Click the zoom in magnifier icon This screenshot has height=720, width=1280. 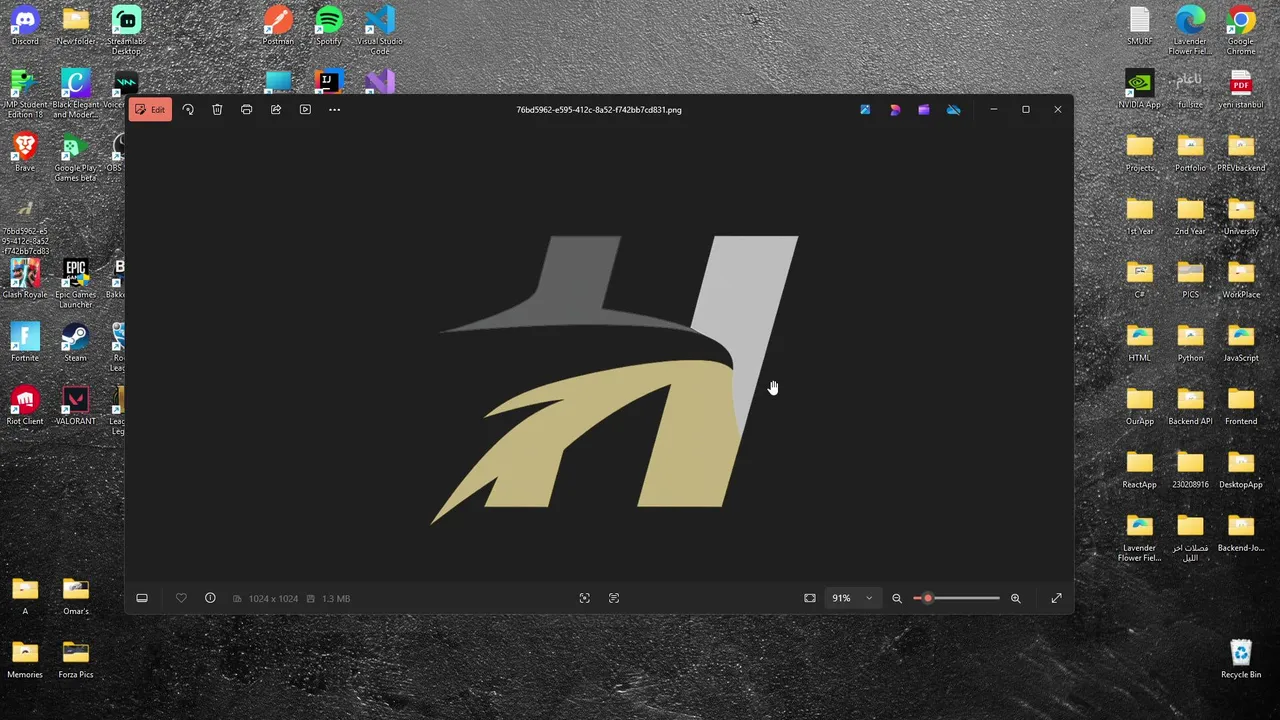click(x=1016, y=598)
